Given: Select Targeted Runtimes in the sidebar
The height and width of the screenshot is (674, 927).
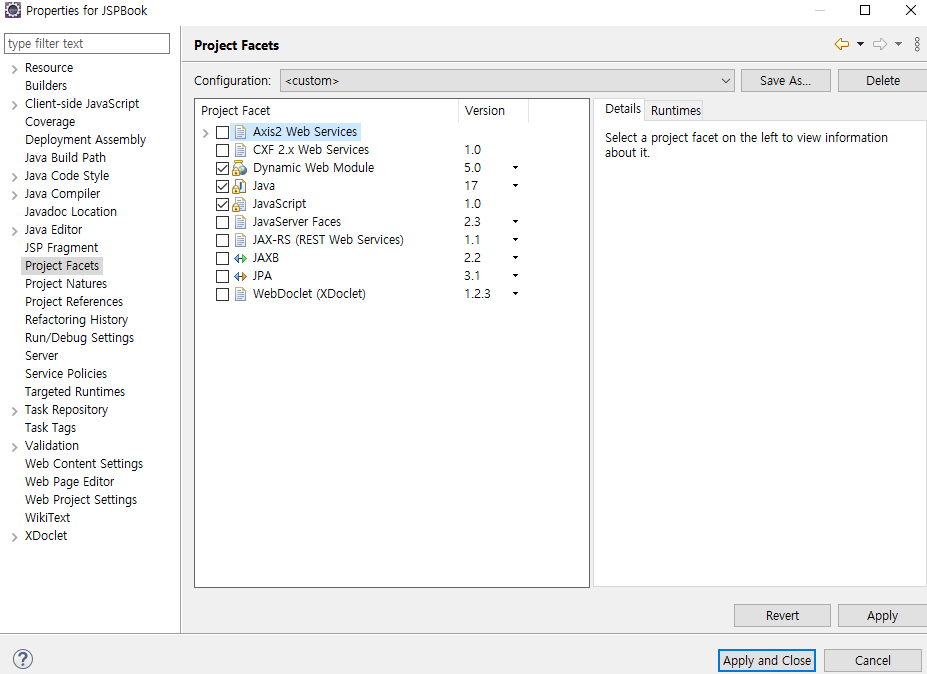Looking at the screenshot, I should [74, 391].
